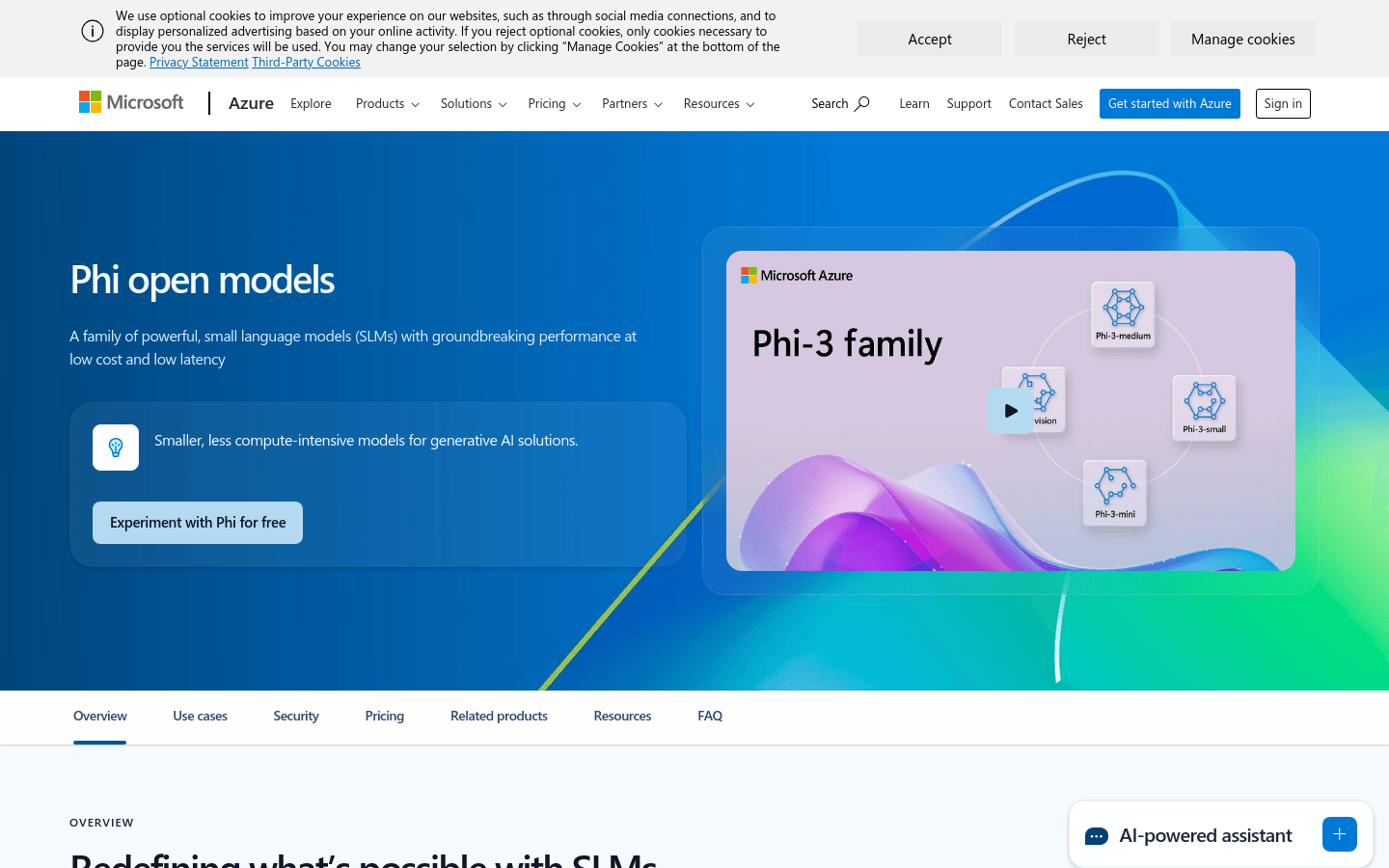This screenshot has width=1389, height=868.
Task: Click Contact Sales
Action: (1046, 103)
